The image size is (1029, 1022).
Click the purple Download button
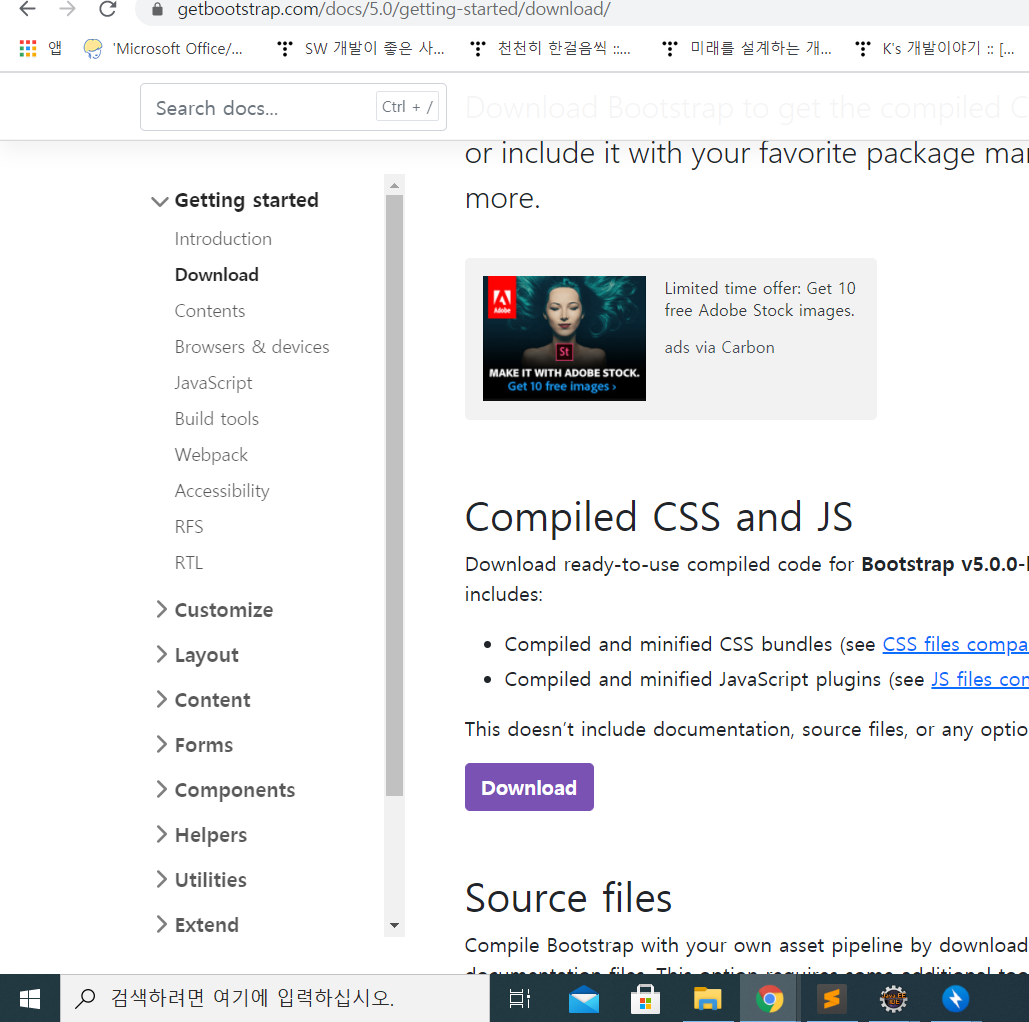coord(530,787)
